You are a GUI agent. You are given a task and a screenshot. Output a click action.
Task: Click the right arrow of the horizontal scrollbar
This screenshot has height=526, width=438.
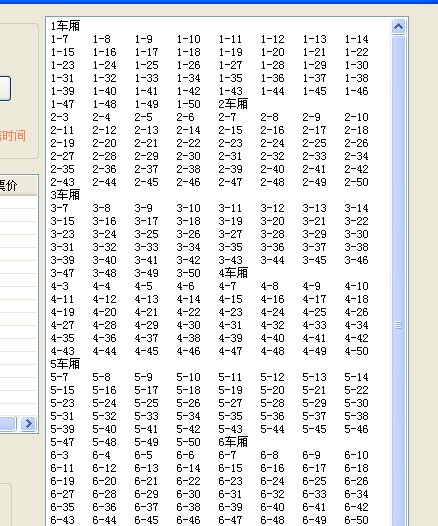point(29,424)
